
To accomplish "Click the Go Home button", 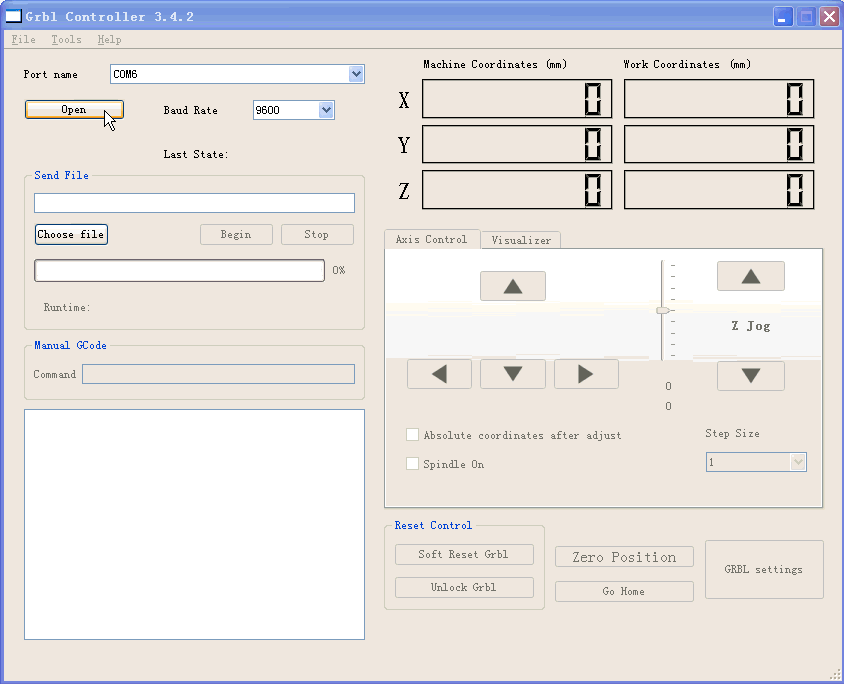I will [624, 591].
